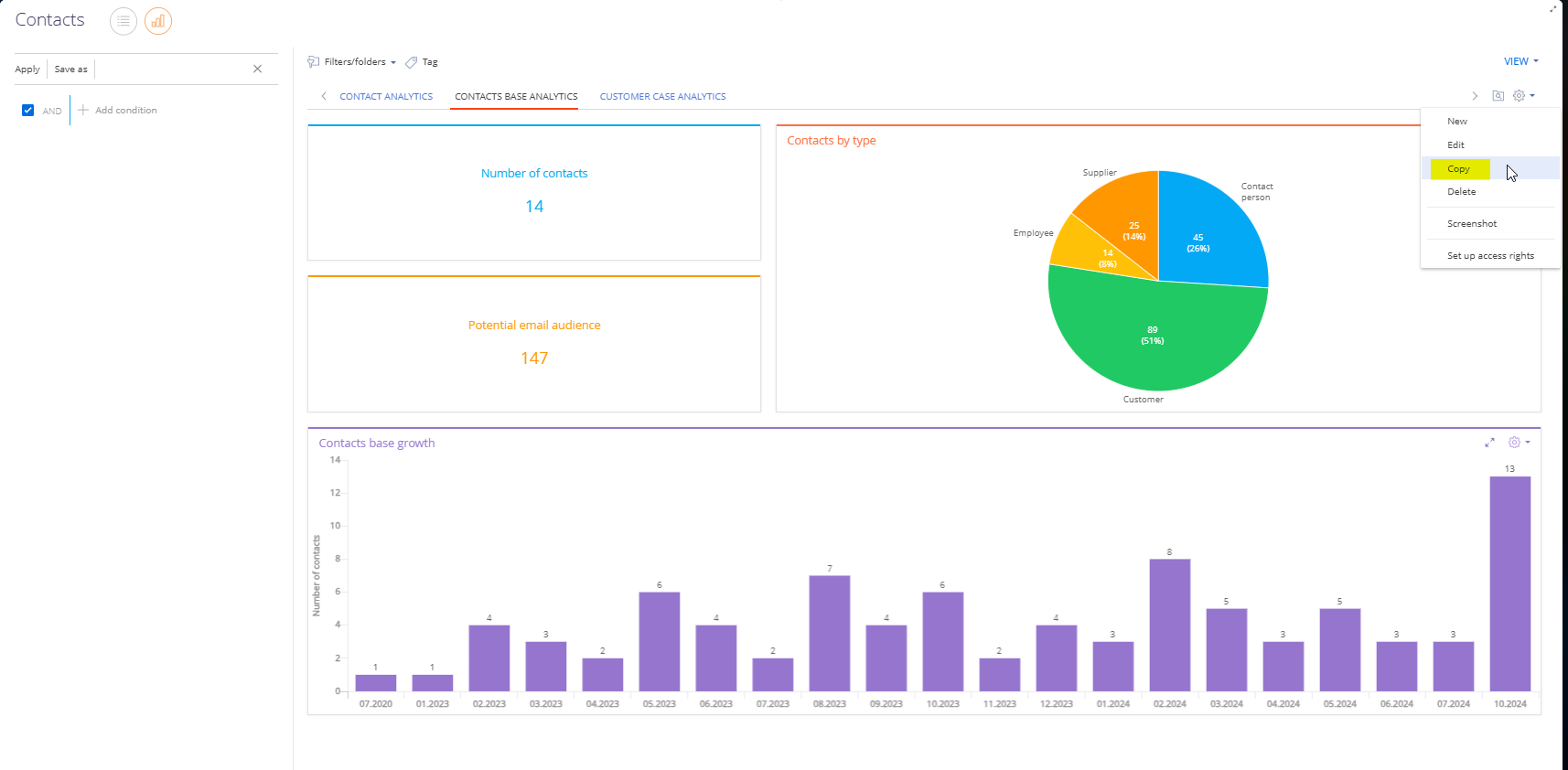Click the Filters/folders icon
Viewport: 1568px width, 770px height.
314,61
